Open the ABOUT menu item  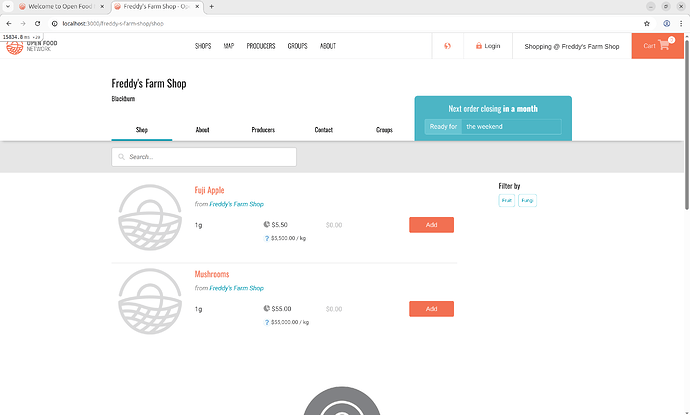click(x=328, y=46)
